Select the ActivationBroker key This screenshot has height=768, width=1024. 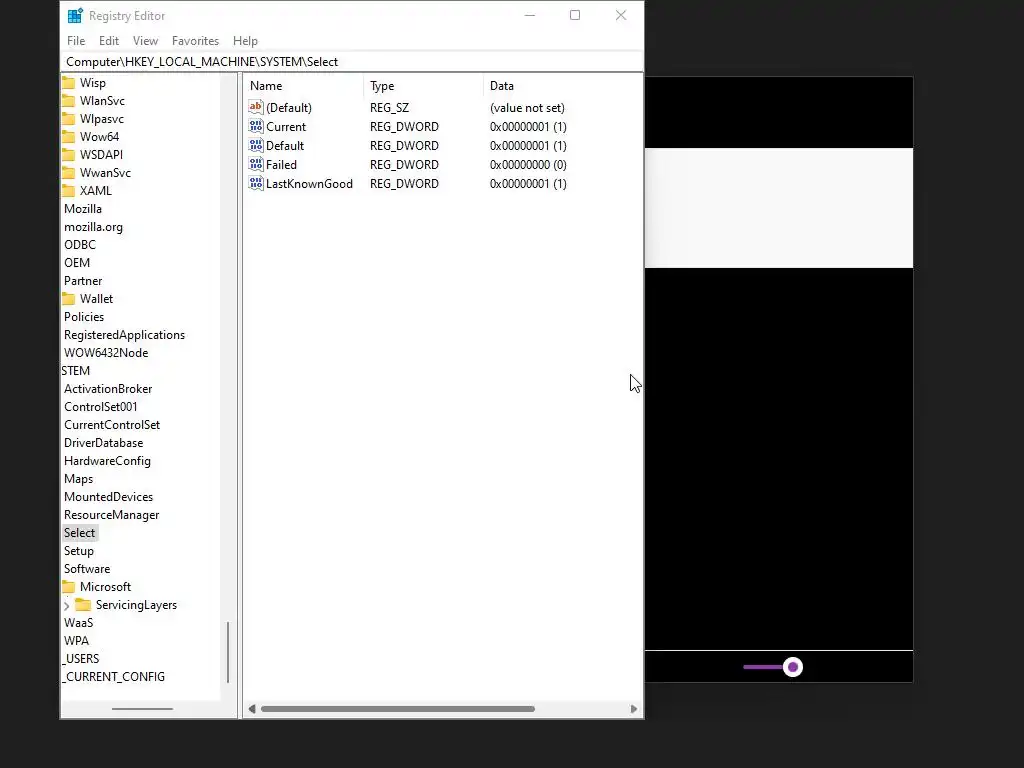108,389
